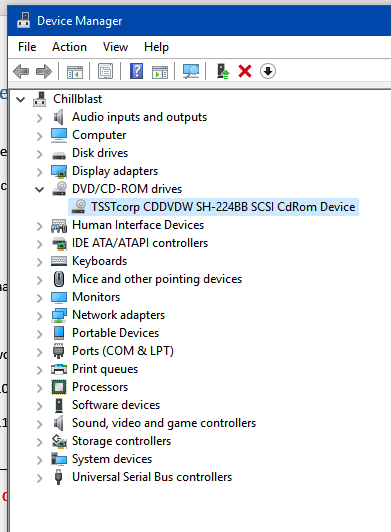391x532 pixels.
Task: Click the Disk drives icon
Action: pyautogui.click(x=59, y=155)
